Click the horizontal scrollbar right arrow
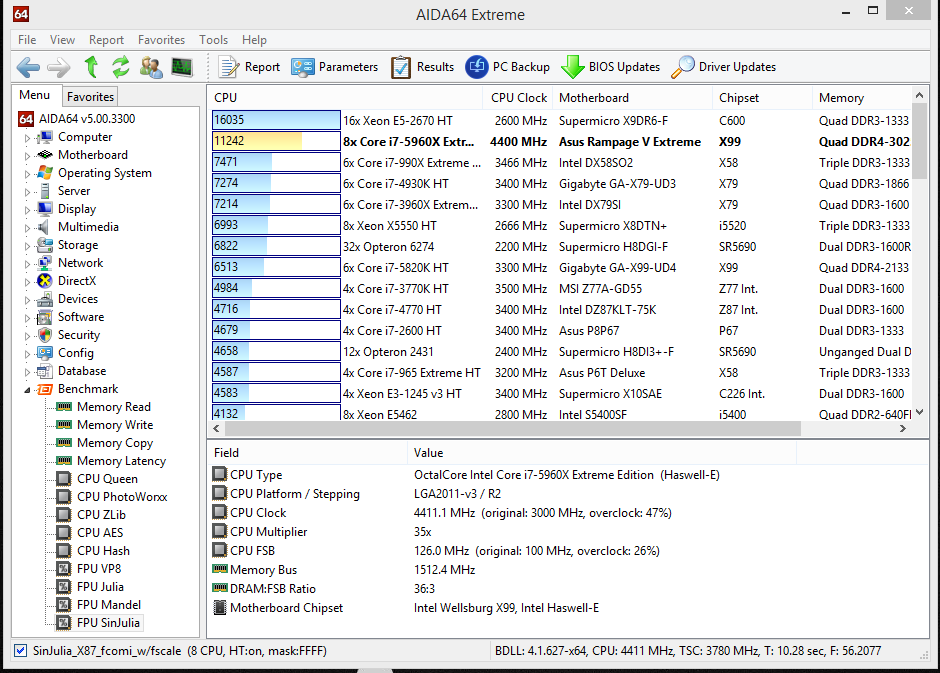This screenshot has width=940, height=673. (903, 428)
